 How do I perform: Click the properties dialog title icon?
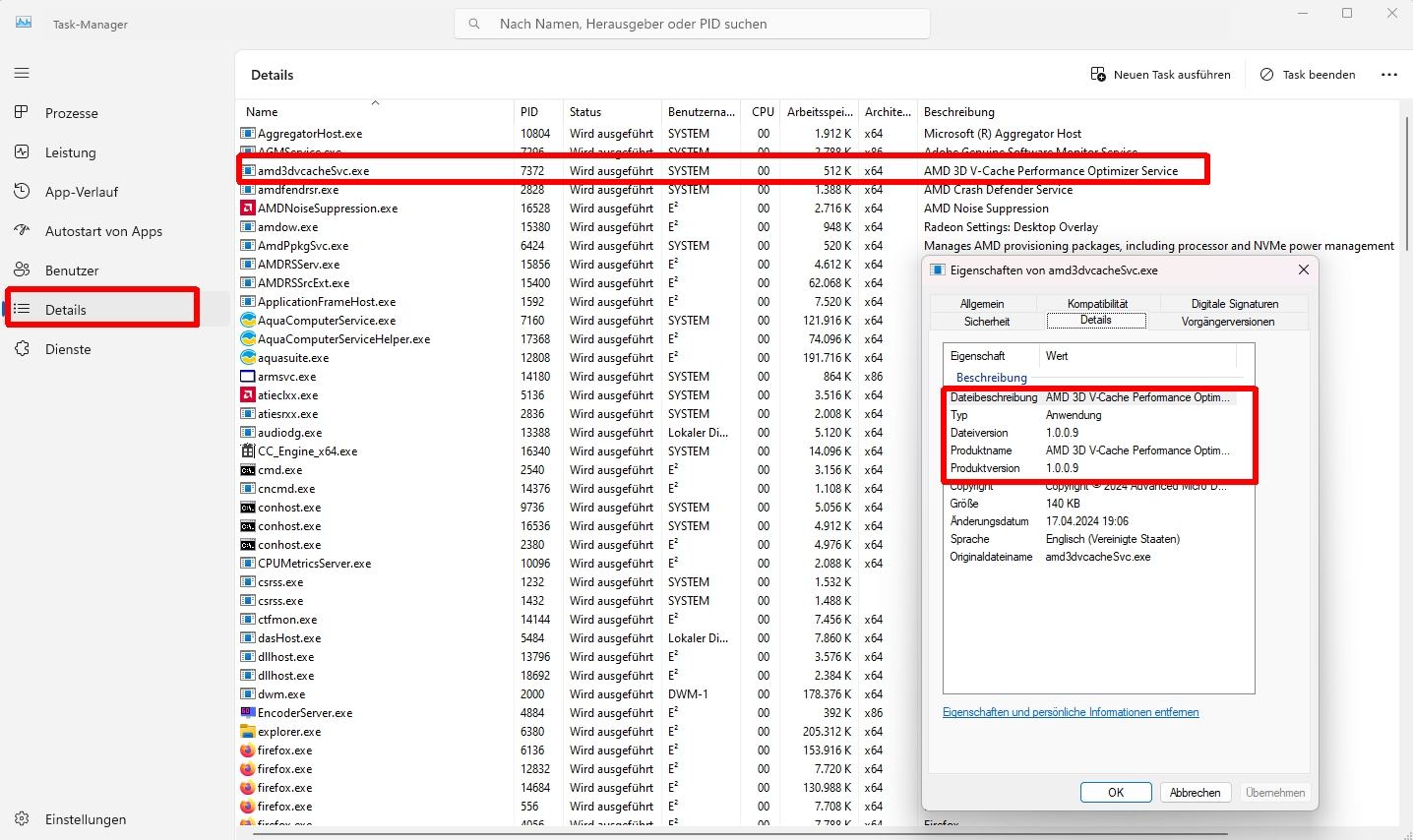coord(938,270)
